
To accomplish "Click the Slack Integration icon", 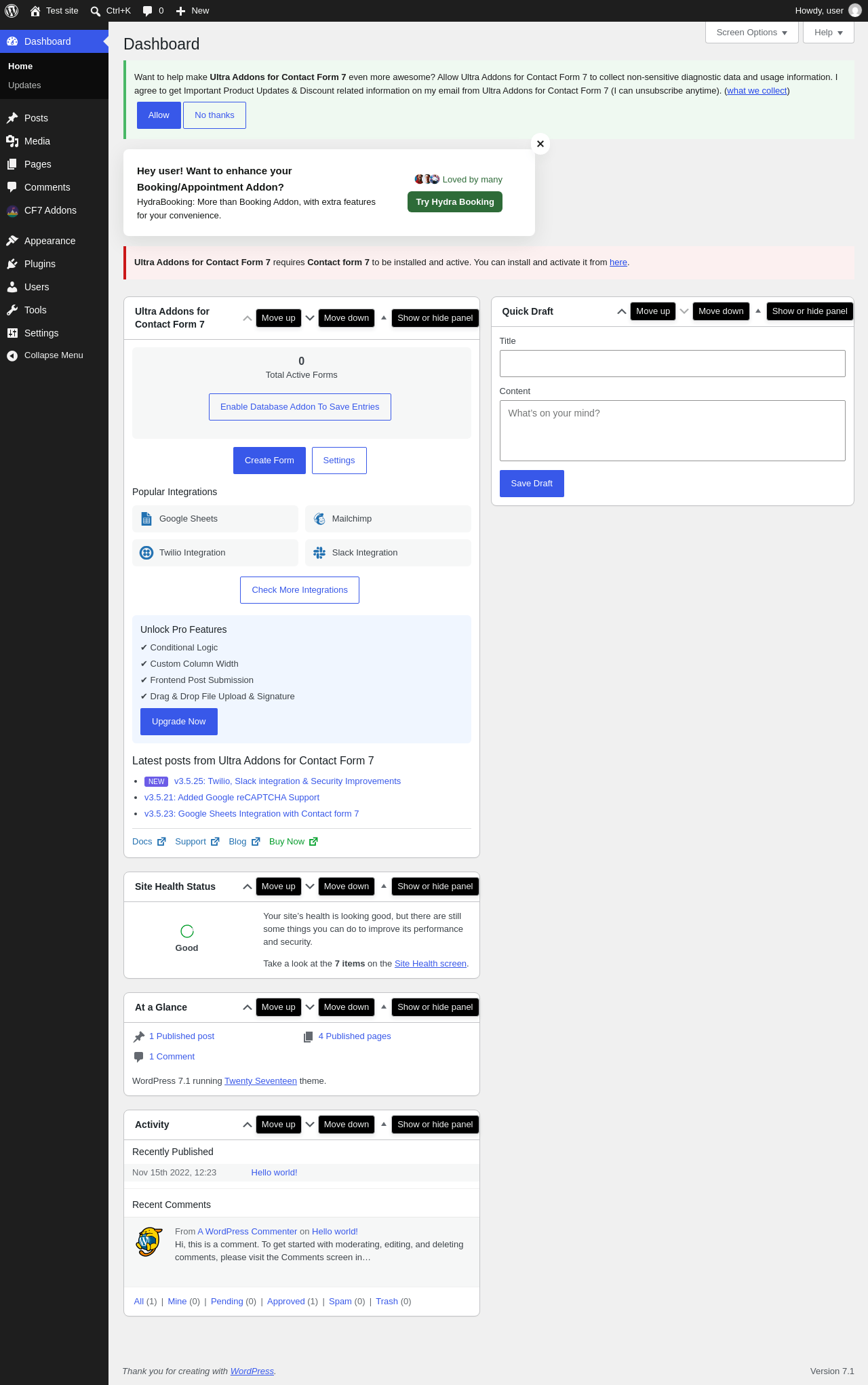I will pyautogui.click(x=319, y=553).
